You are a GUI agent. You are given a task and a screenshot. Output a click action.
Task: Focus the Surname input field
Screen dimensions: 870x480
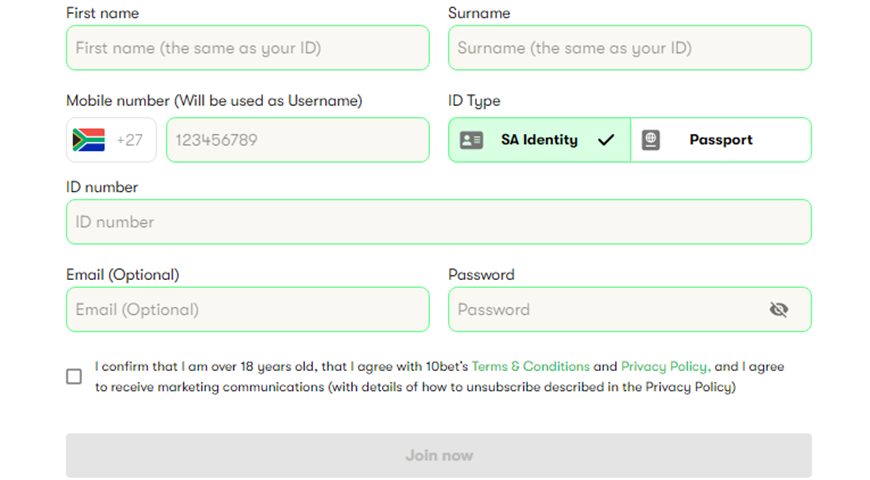(x=630, y=48)
